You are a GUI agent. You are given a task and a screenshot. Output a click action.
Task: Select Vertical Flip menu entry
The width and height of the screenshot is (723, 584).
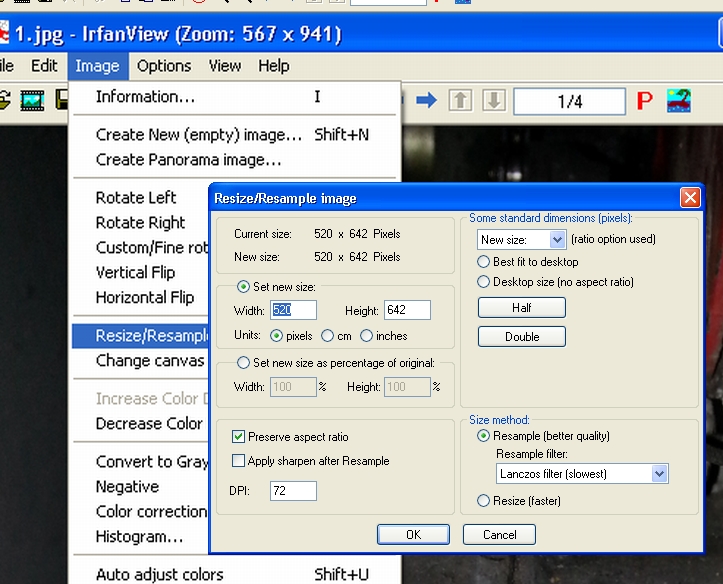coord(140,272)
